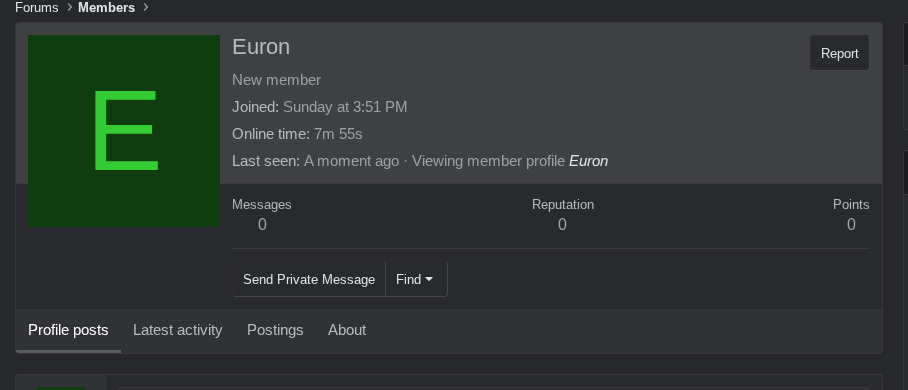Switch to the Profile posts tab
The image size is (908, 390).
click(68, 330)
